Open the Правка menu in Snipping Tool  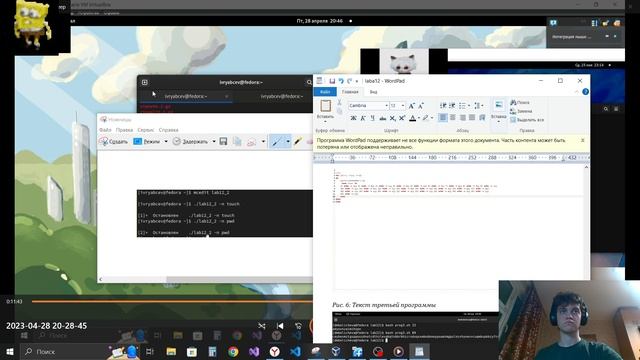(124, 130)
